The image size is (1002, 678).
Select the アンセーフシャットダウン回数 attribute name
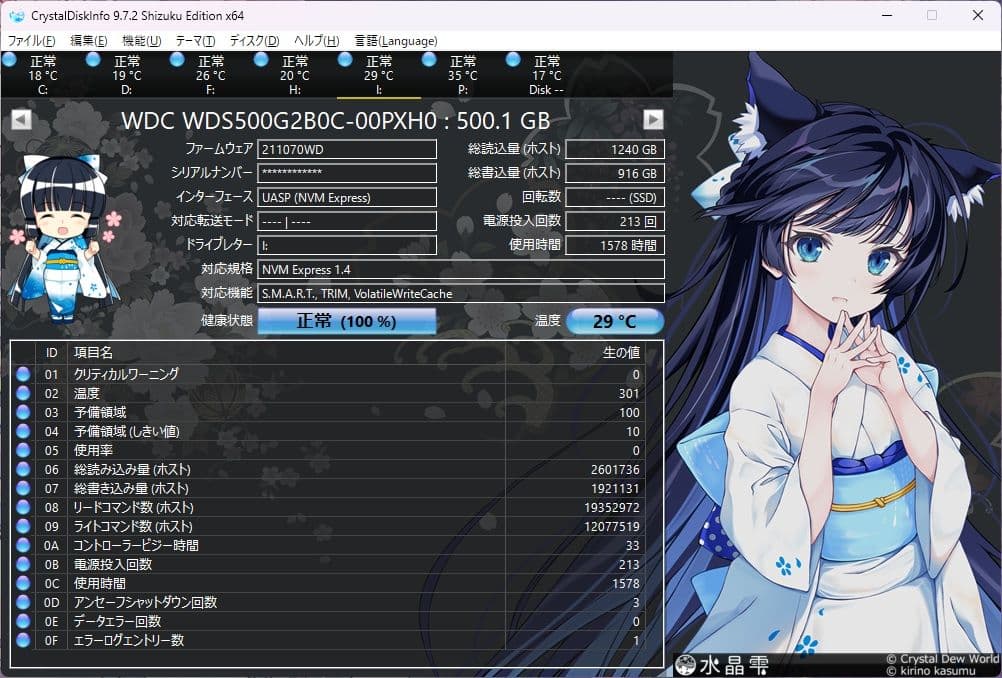point(146,602)
